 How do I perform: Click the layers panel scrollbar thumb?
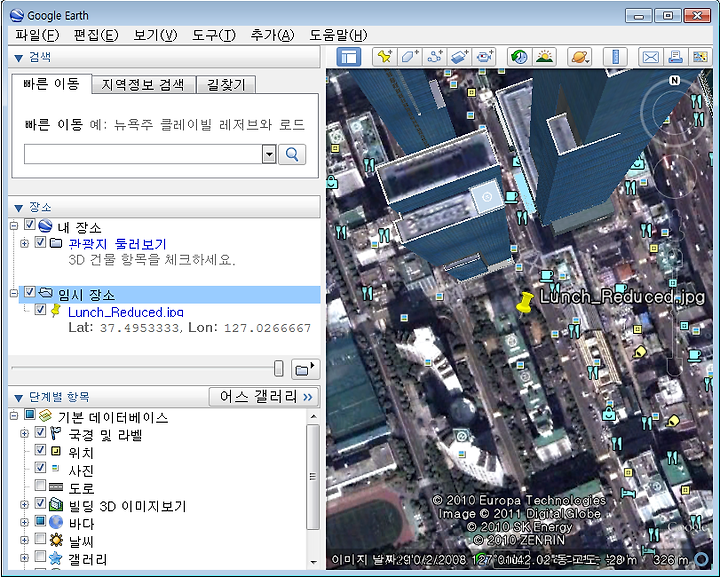coord(313,476)
